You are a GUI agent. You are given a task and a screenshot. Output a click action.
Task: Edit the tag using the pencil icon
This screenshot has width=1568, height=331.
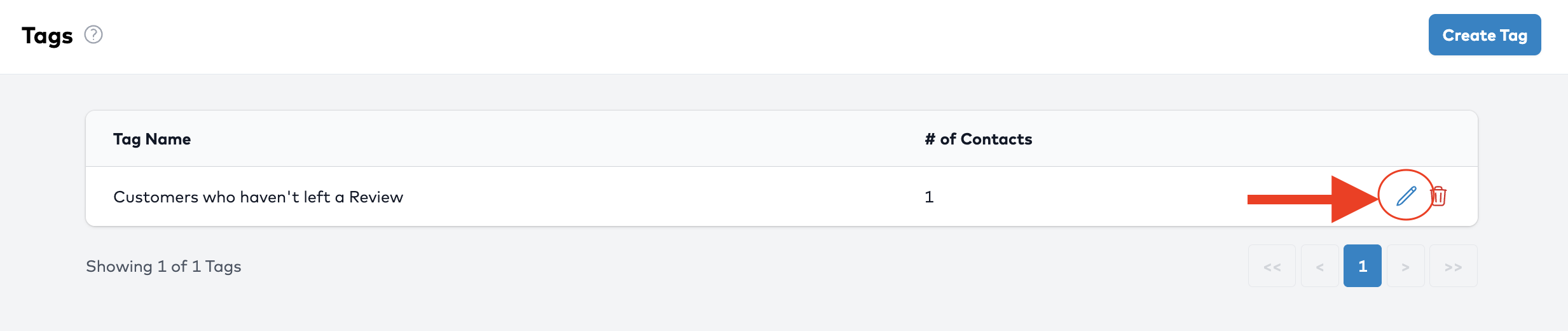coord(1406,196)
